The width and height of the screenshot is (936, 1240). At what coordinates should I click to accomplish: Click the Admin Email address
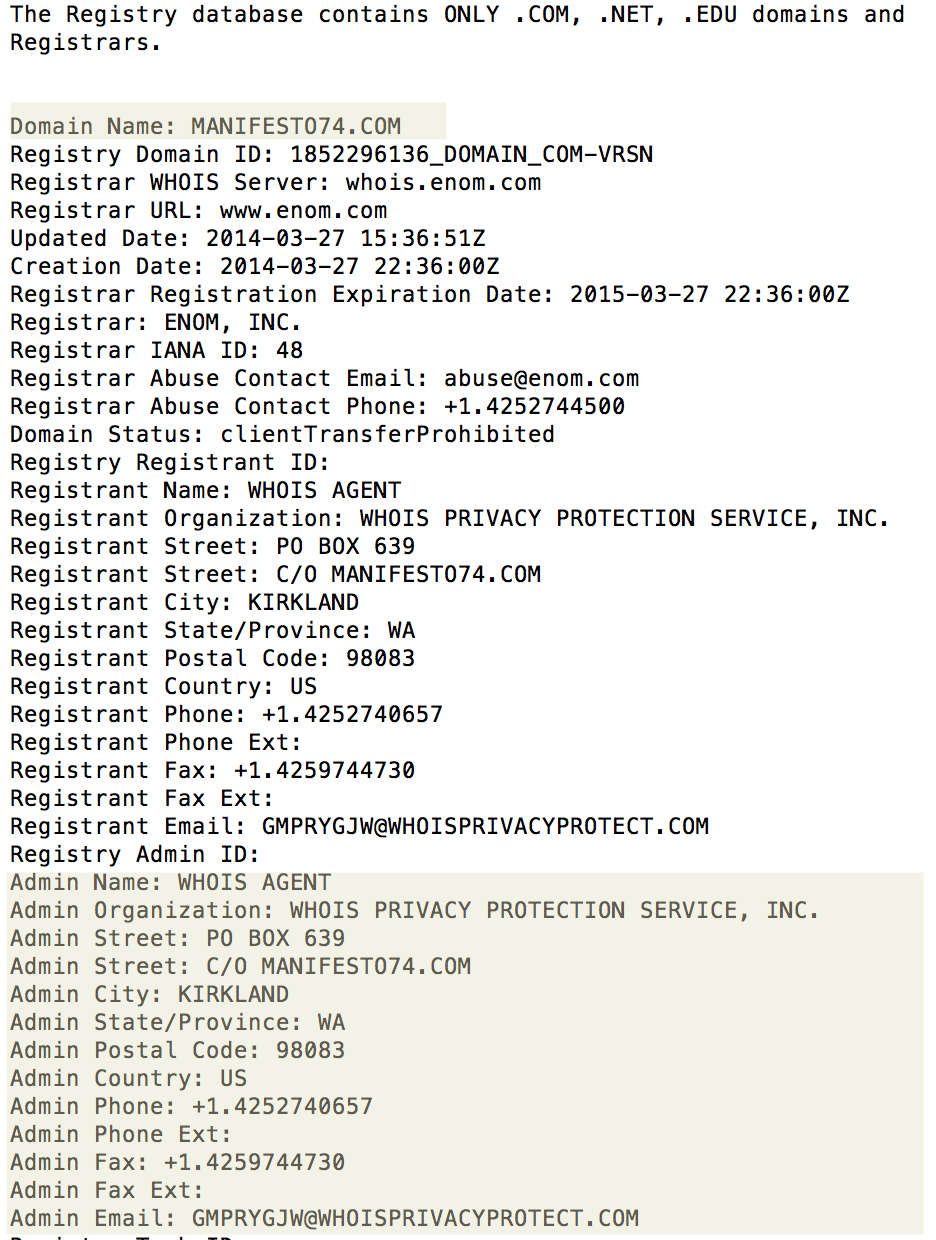point(415,1219)
